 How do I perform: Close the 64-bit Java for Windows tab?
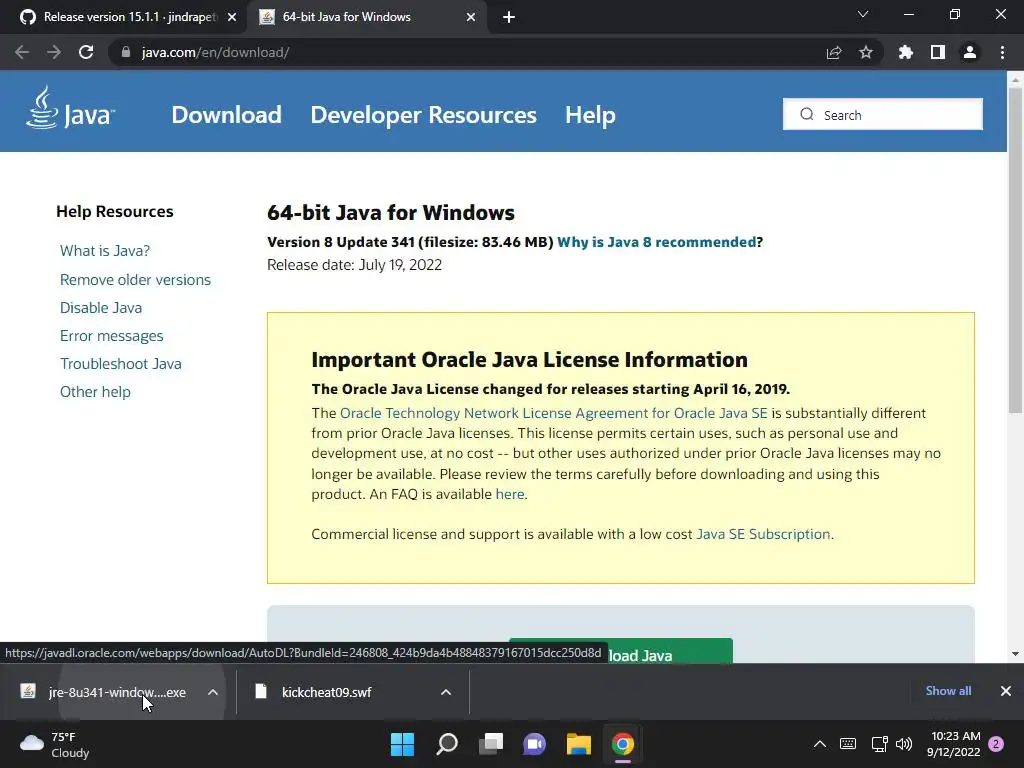471,17
